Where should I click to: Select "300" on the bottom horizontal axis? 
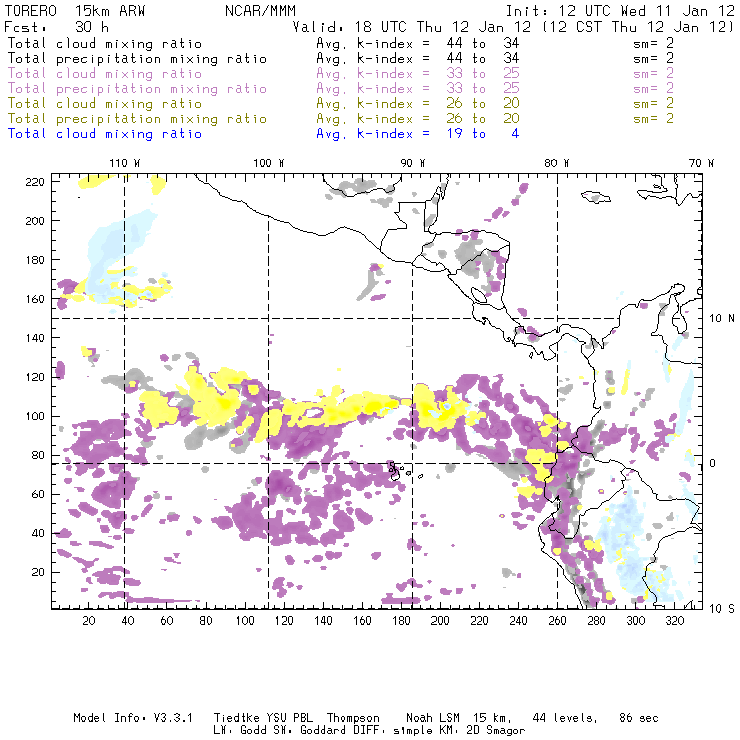[636, 621]
